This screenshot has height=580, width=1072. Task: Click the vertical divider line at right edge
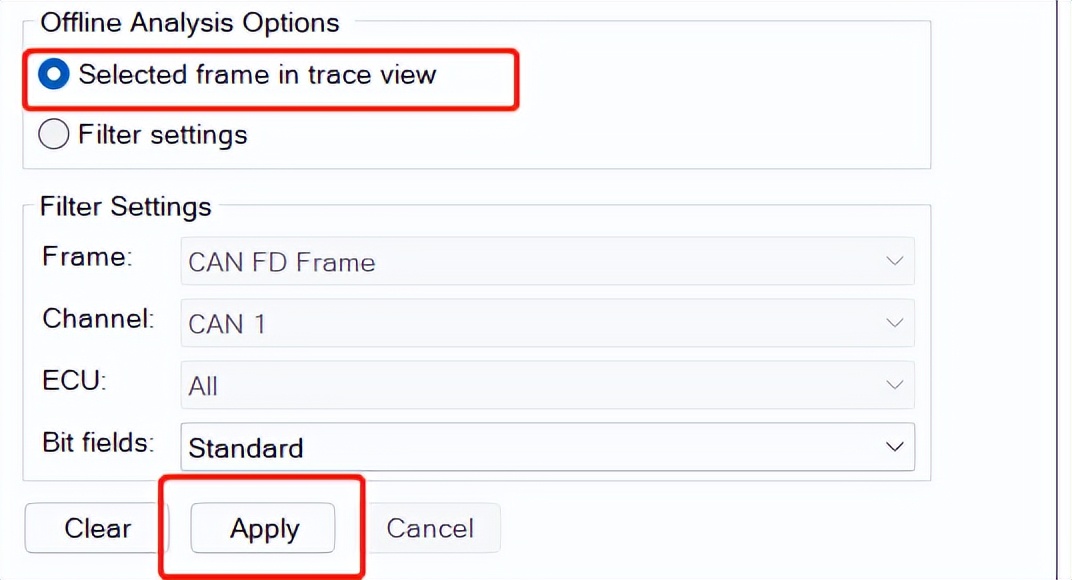coord(1058,290)
